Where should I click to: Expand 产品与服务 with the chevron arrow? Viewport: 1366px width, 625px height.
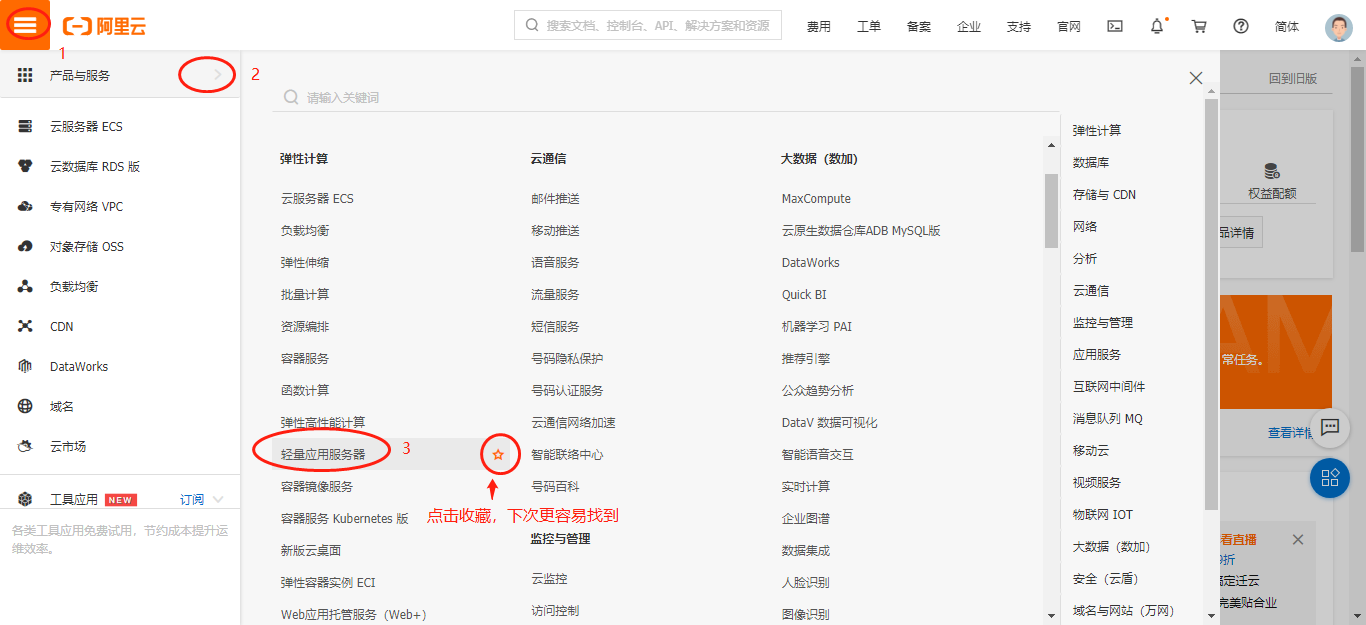[x=218, y=75]
